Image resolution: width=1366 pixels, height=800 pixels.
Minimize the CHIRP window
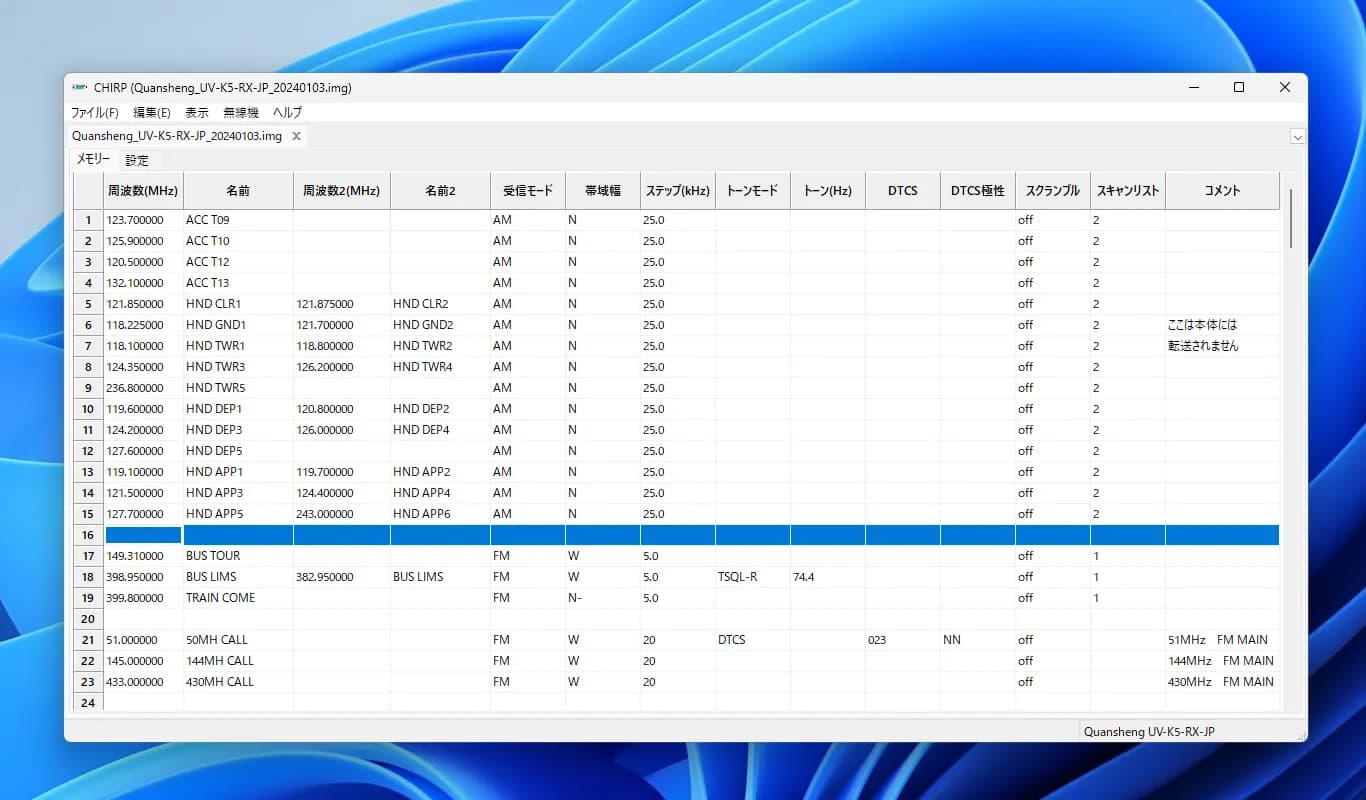point(1193,88)
